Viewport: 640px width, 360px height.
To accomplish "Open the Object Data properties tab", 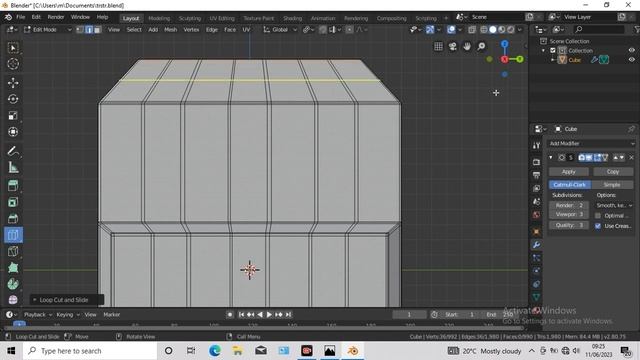I will tap(536, 297).
